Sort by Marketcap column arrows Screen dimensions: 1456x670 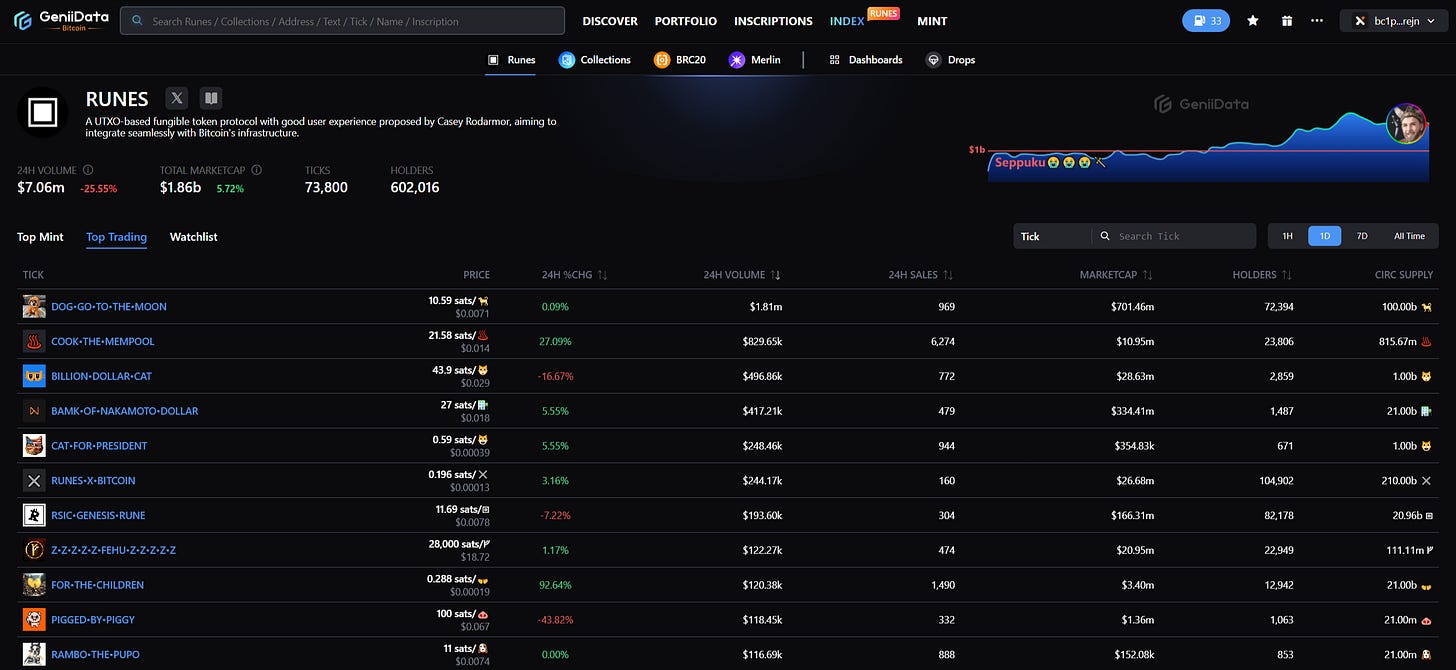point(1148,274)
